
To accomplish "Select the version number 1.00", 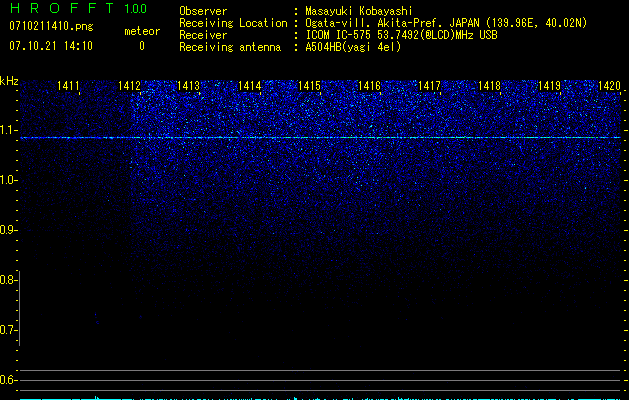I will (x=135, y=9).
